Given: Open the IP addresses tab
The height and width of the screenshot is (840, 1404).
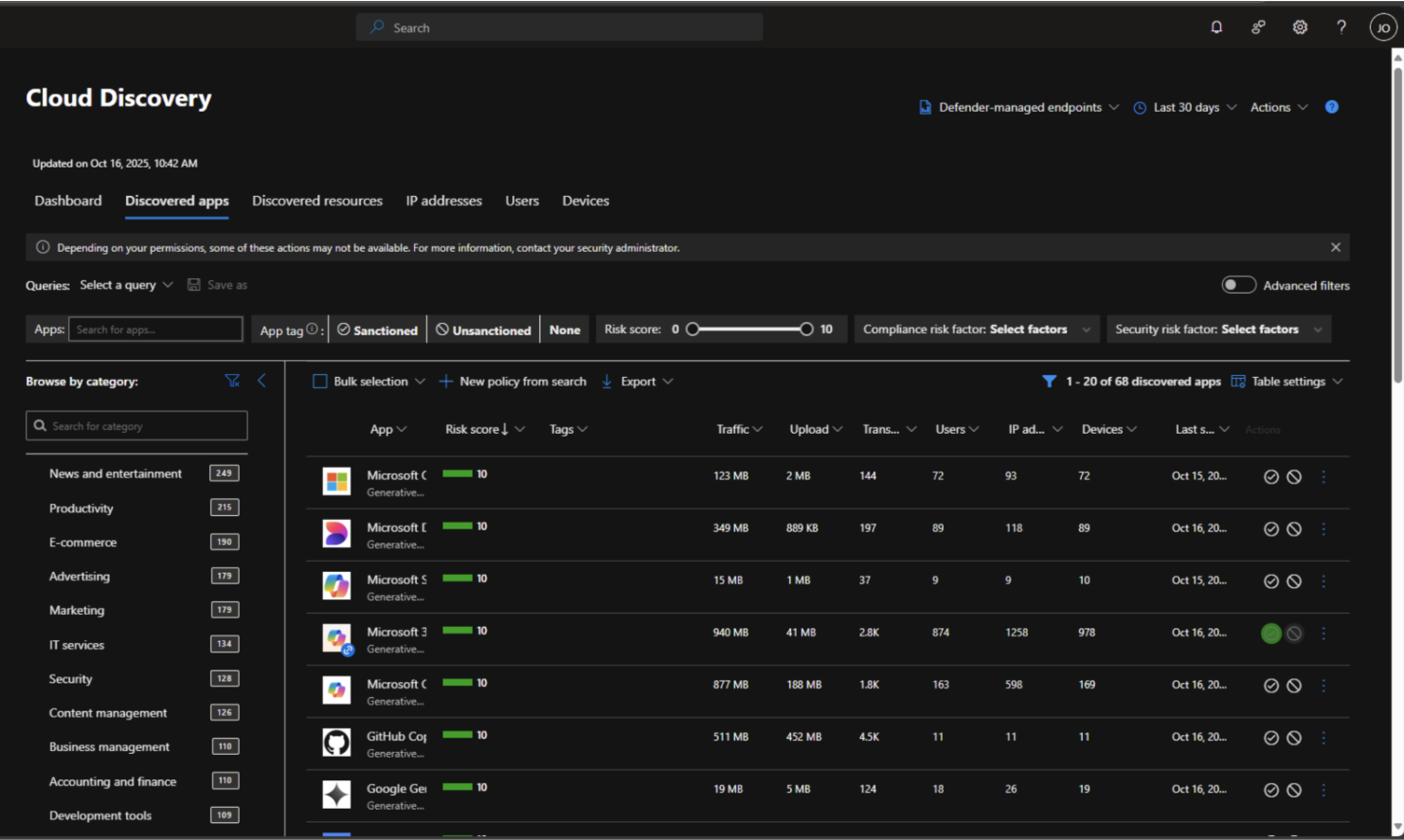Looking at the screenshot, I should point(444,201).
